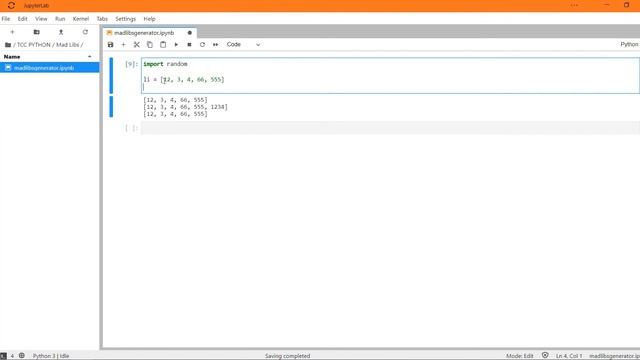Toggle the Name sort direction arrow
The width and height of the screenshot is (640, 360).
90,57
